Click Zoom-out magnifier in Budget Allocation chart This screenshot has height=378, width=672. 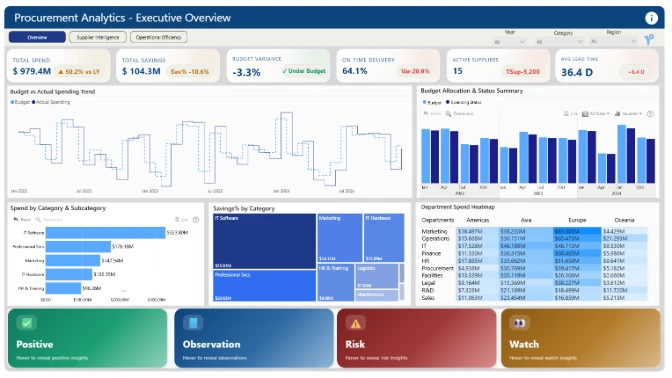point(448,114)
